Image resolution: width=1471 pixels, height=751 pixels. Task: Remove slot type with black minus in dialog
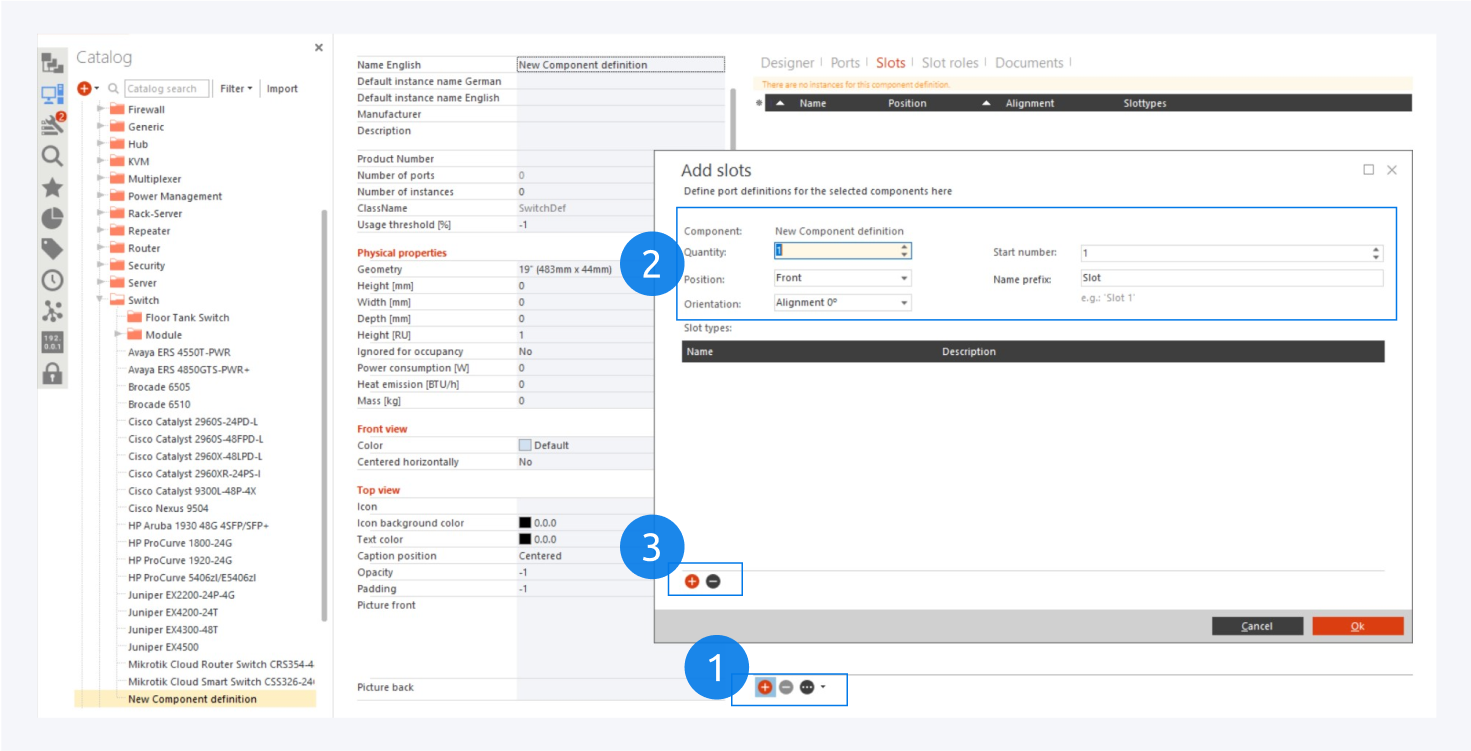click(x=713, y=581)
